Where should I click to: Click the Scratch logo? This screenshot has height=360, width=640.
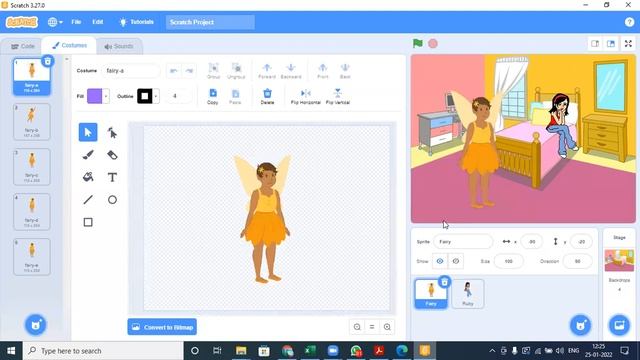point(22,22)
